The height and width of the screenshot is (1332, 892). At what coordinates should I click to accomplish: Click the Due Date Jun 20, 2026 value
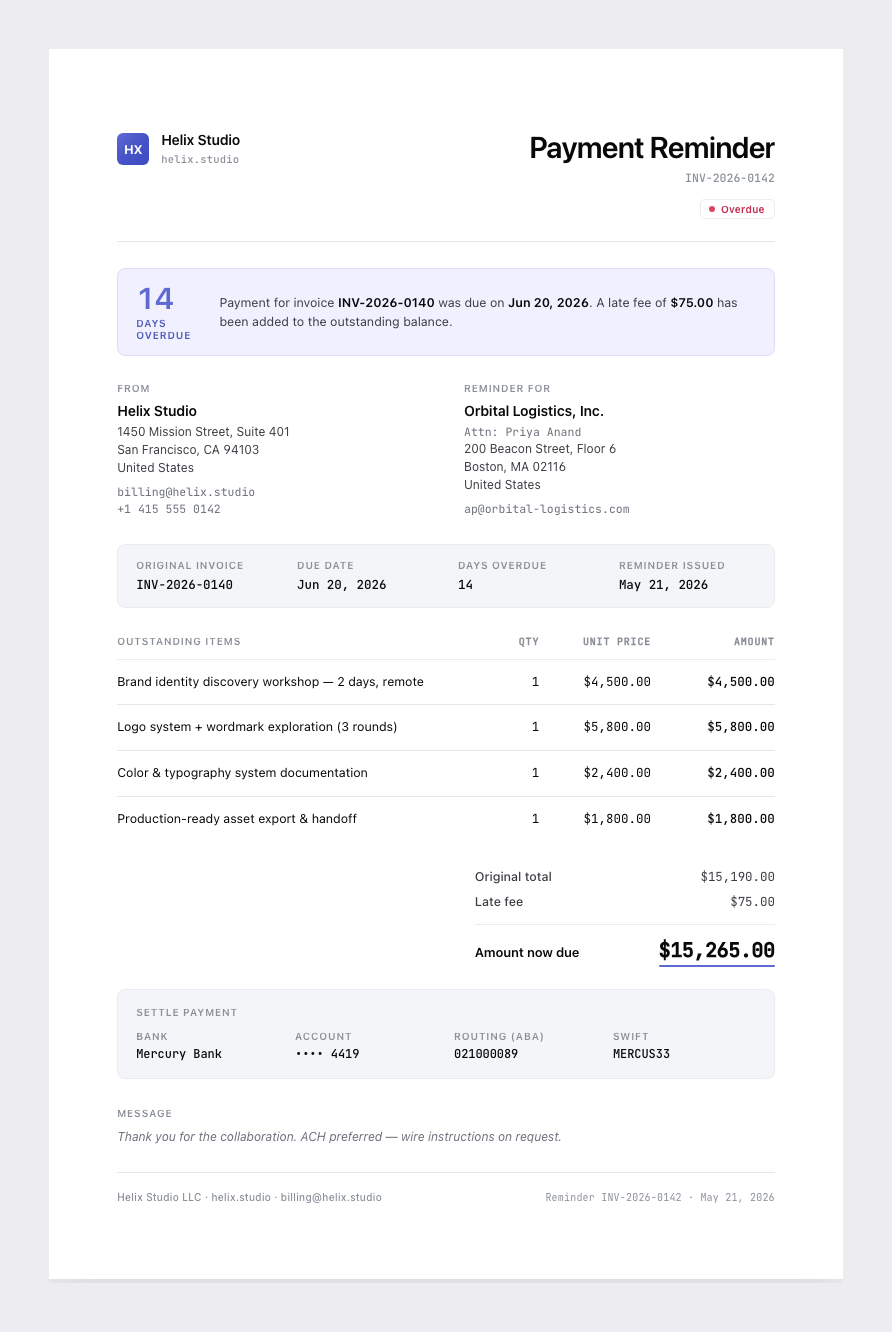[342, 585]
